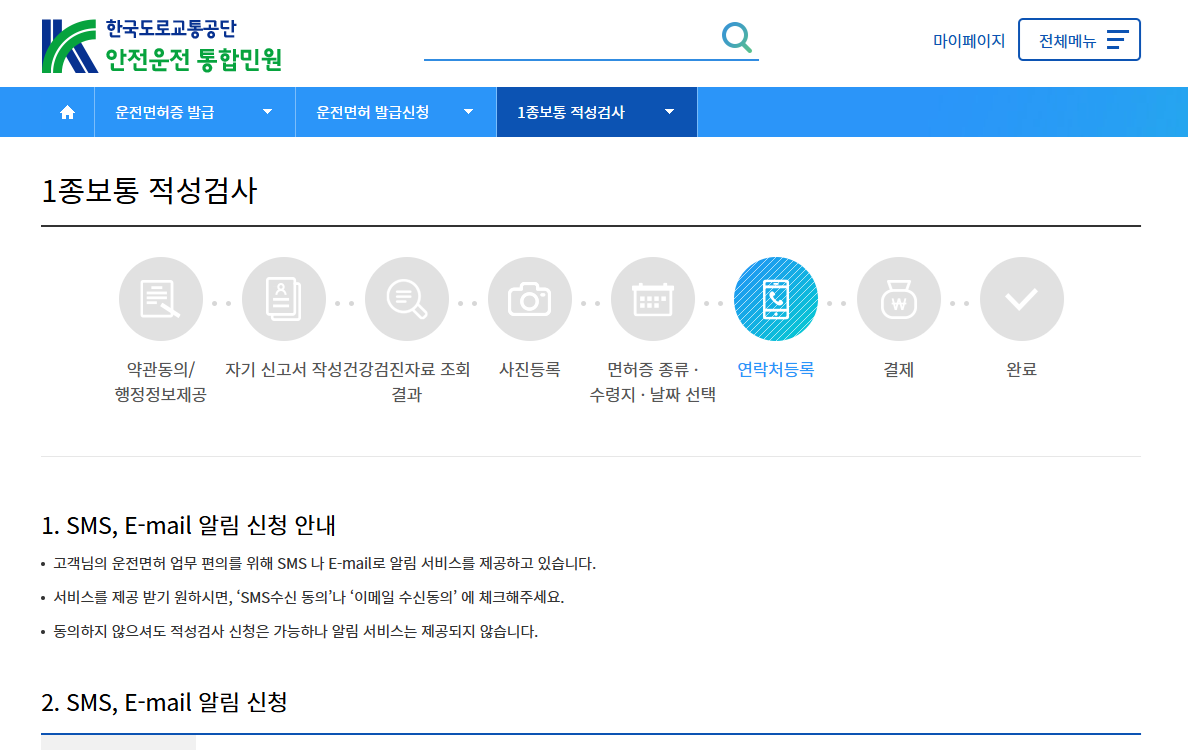Expand the 1종보통 적성검사 dropdown arrow
The image size is (1188, 750).
[668, 112]
